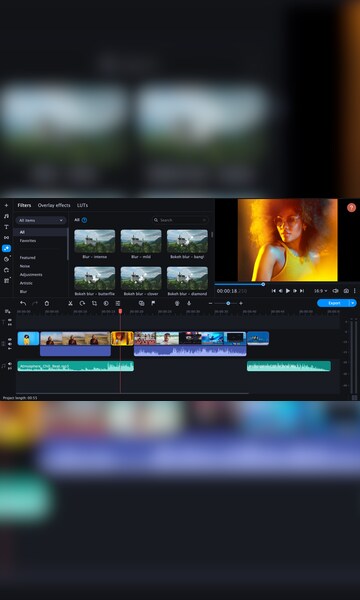Select the Noise category
The width and height of the screenshot is (360, 600).
pos(25,266)
